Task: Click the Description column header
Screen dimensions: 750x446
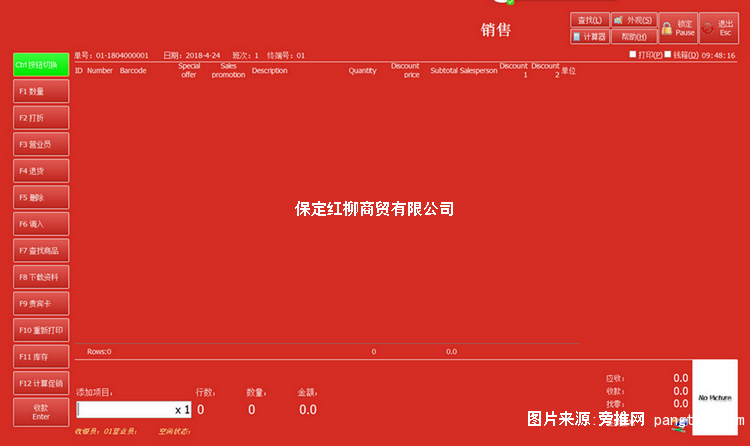Action: (269, 70)
